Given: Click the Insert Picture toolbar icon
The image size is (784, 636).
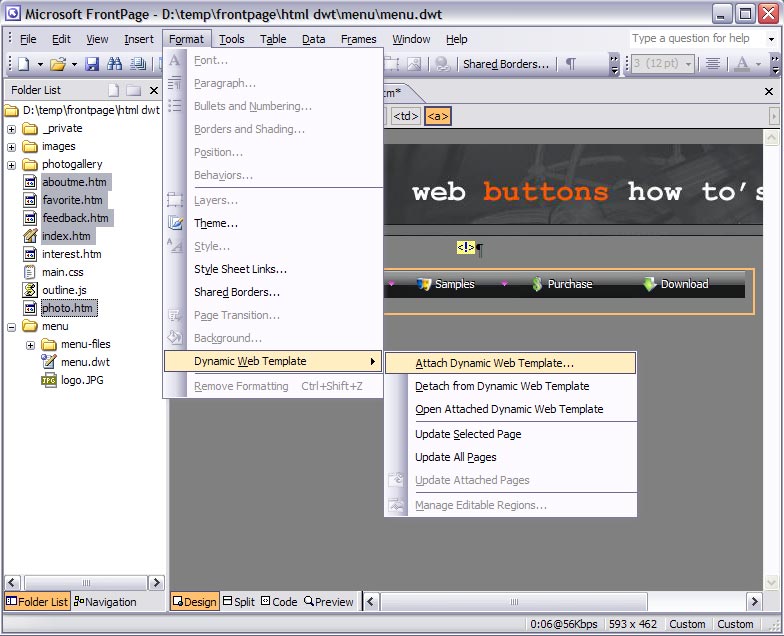Looking at the screenshot, I should 414,64.
